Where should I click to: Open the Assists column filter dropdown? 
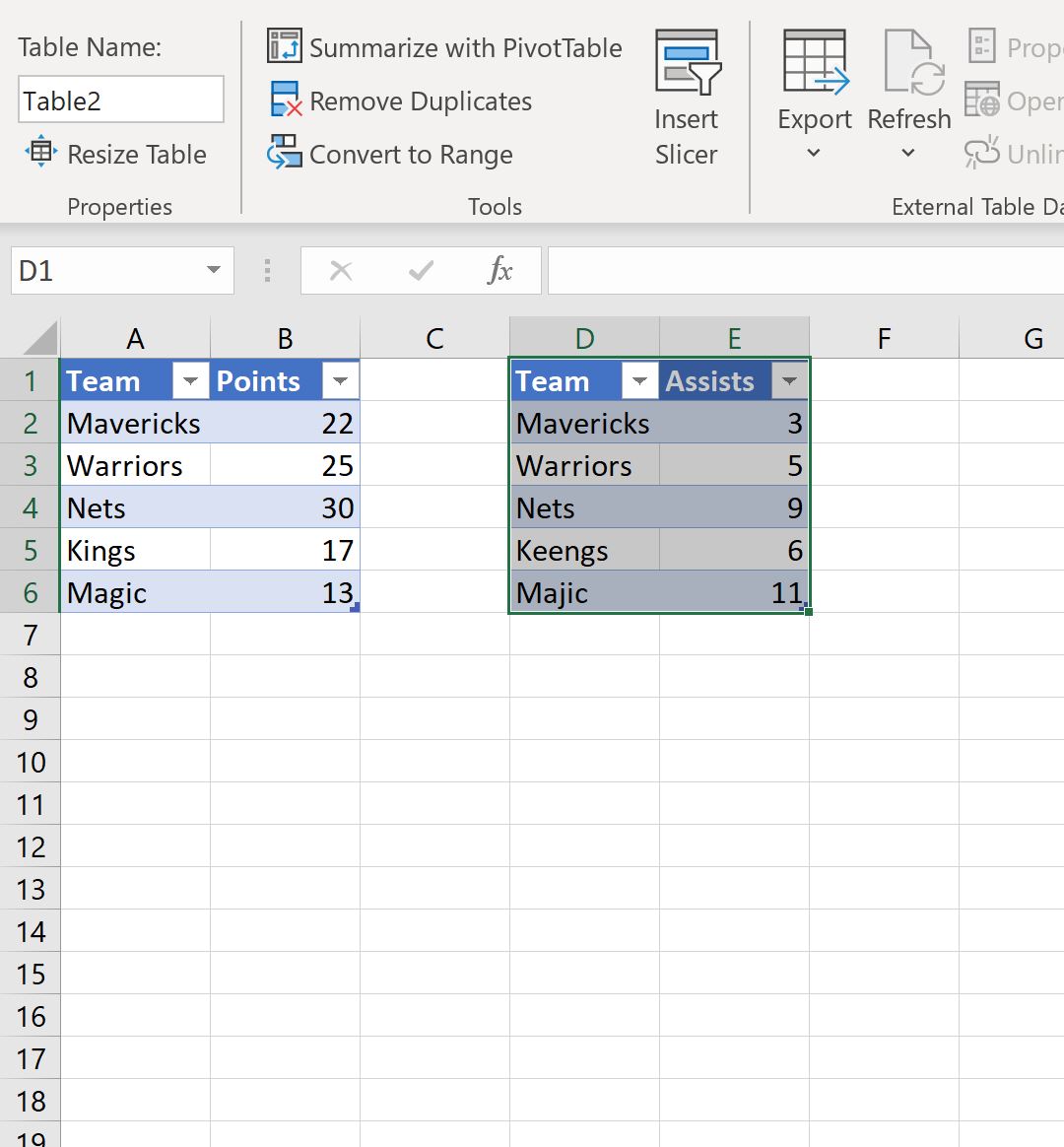788,379
